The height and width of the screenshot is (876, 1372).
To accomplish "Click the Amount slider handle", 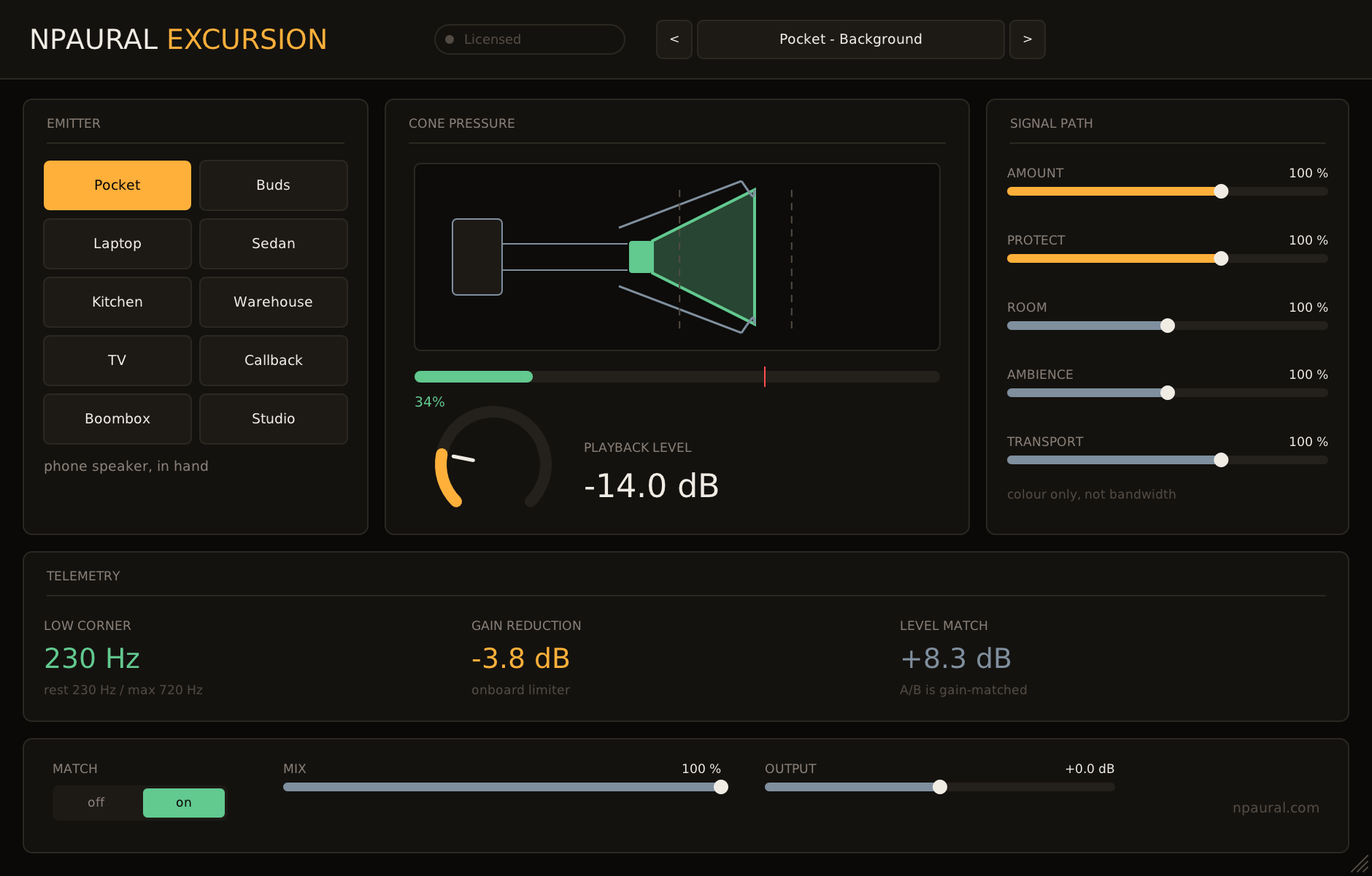I will point(1221,191).
